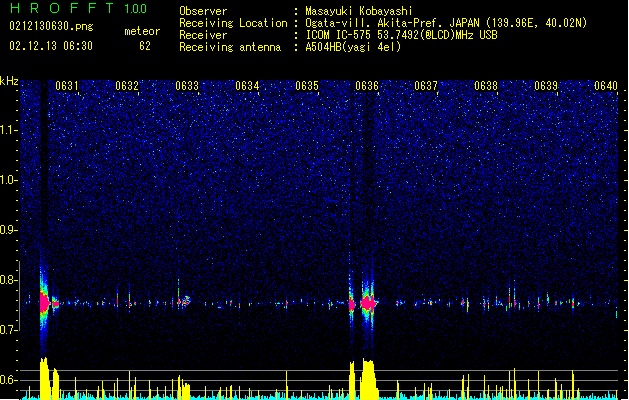Click the 0635 time marker
This screenshot has height=400, width=629.
307,86
